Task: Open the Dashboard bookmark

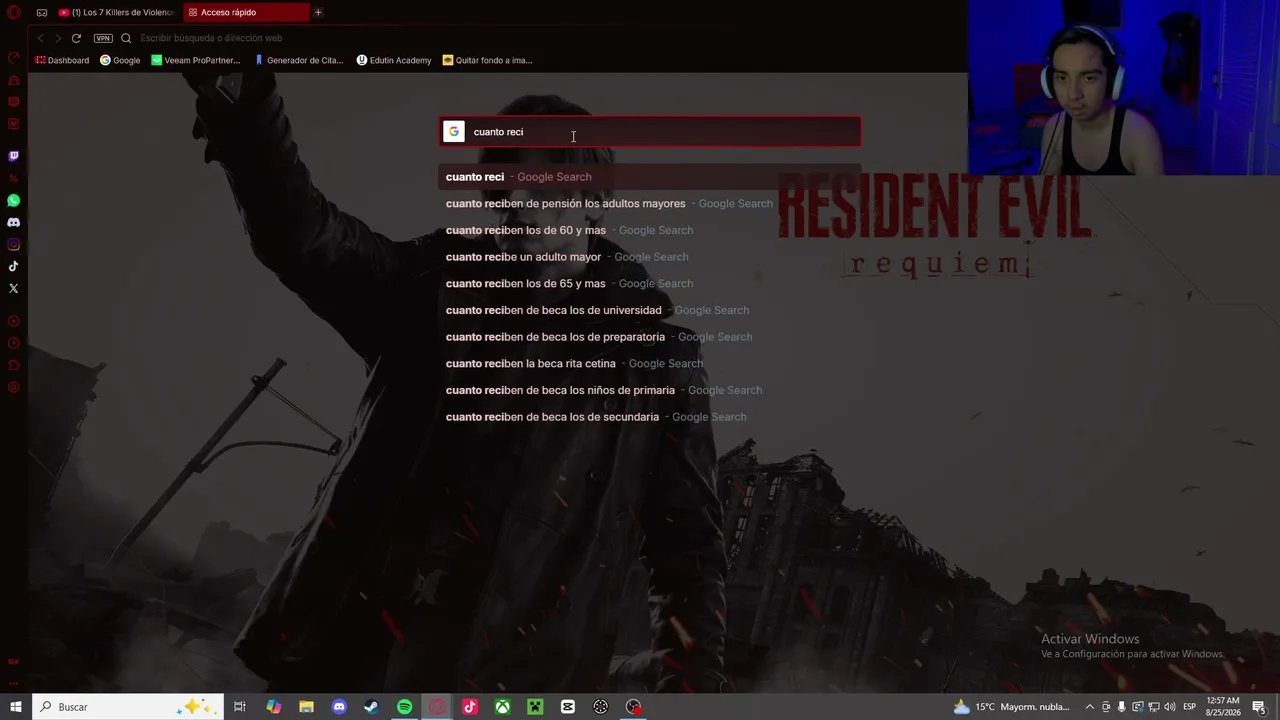Action: (62, 60)
